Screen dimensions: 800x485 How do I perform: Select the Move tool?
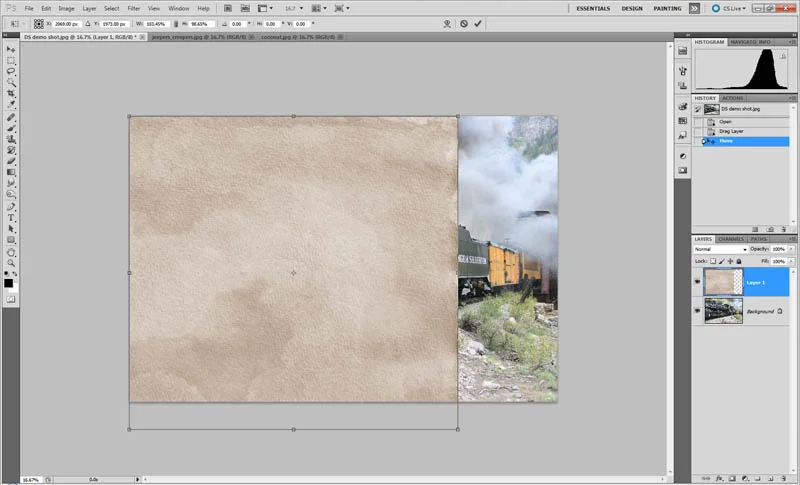click(x=11, y=49)
